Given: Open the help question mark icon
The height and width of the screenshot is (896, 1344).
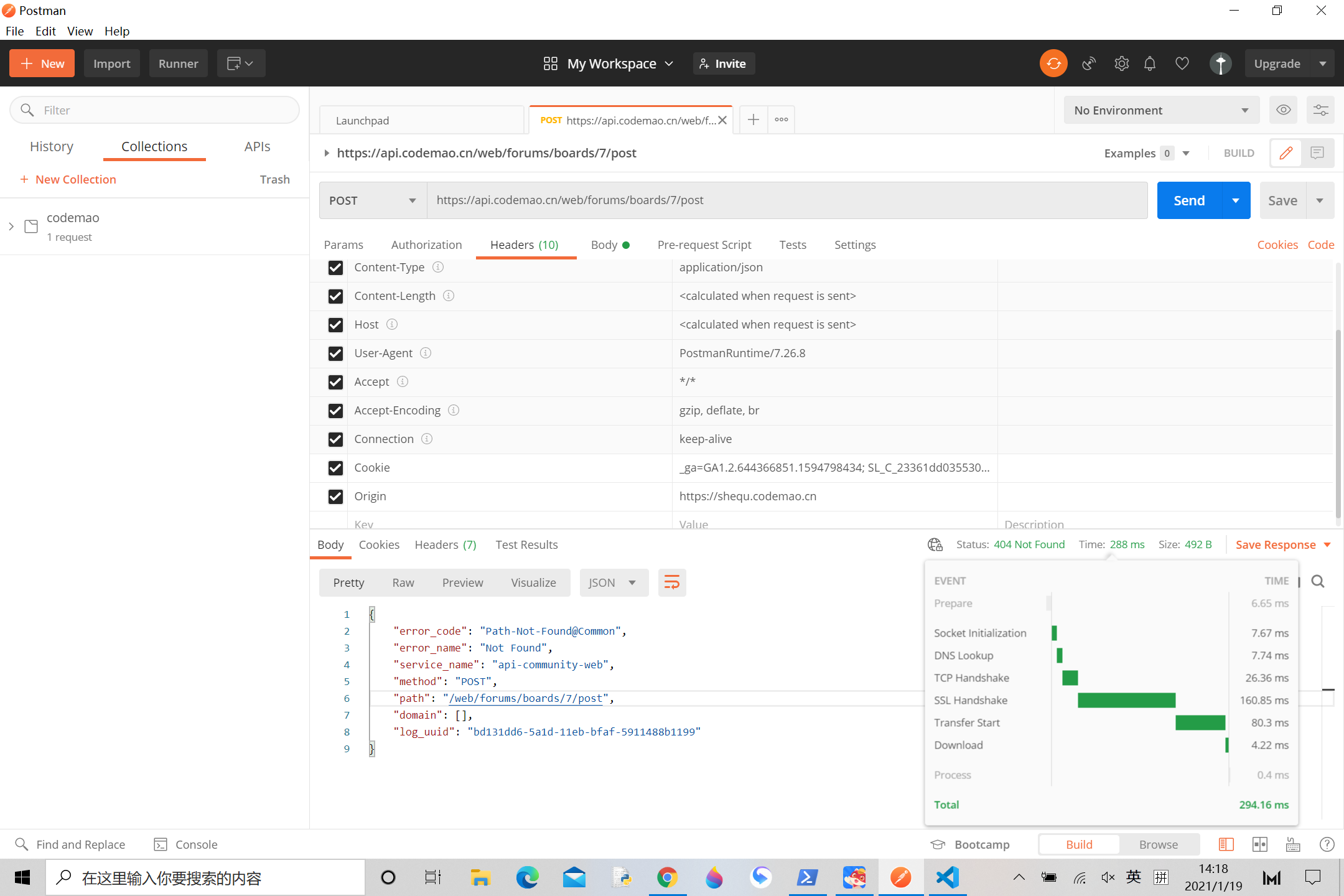Looking at the screenshot, I should [x=1327, y=844].
